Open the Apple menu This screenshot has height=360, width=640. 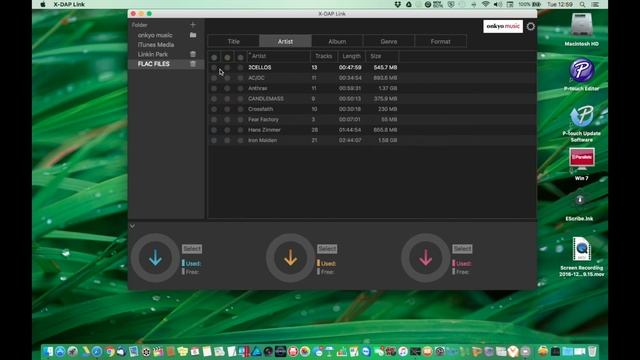[43, 4]
